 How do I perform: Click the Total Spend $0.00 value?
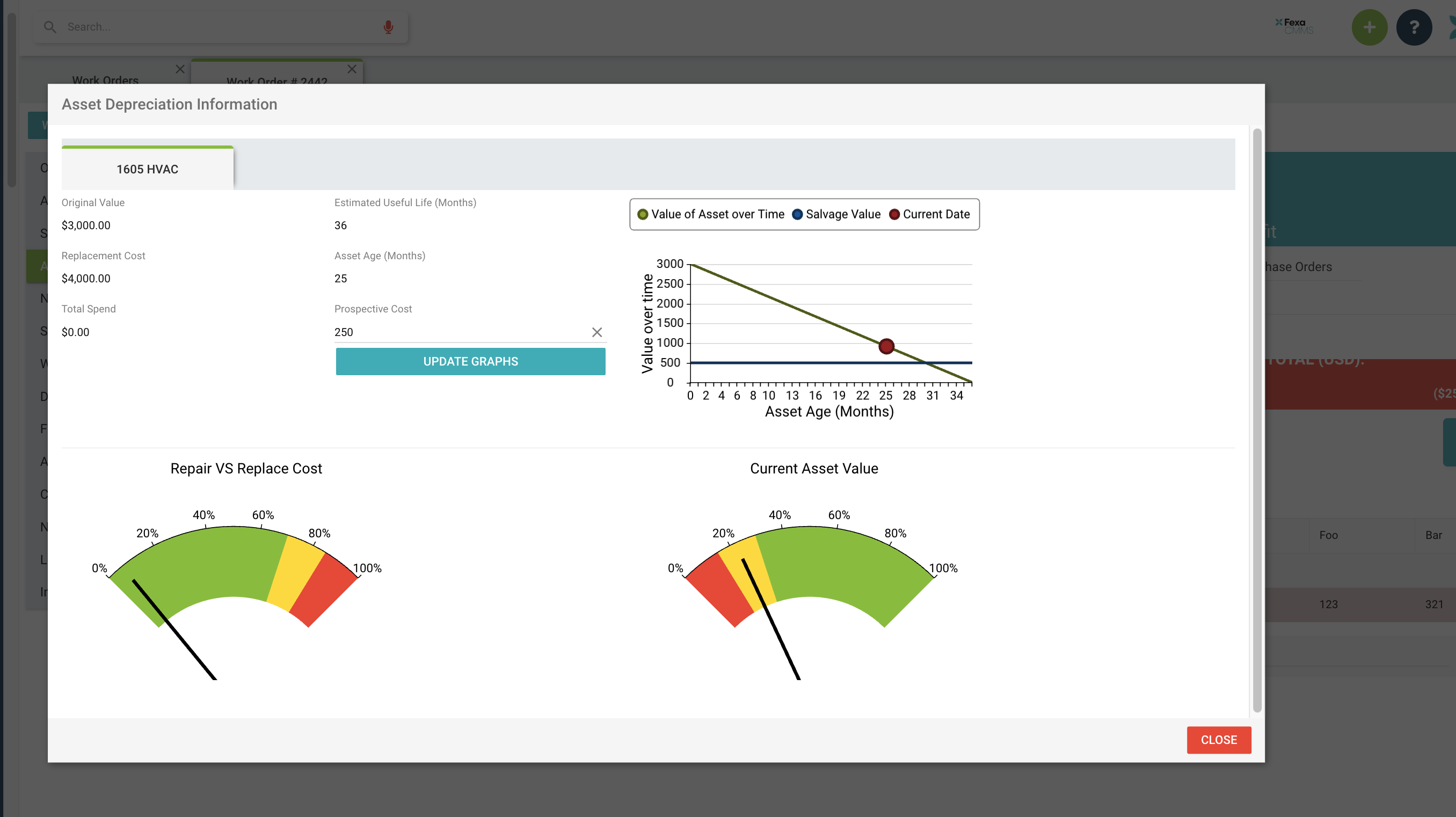click(x=75, y=332)
